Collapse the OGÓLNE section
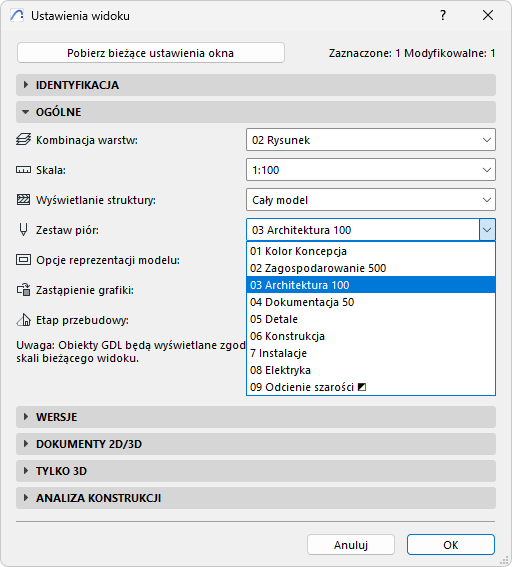Viewport: 512px width, 567px height. (256, 112)
